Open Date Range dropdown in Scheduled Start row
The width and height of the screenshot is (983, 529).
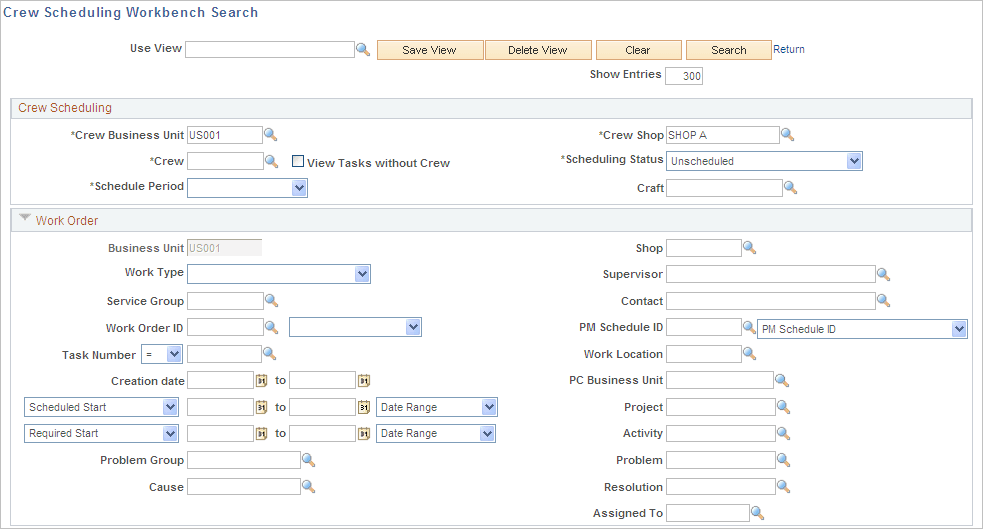click(437, 407)
